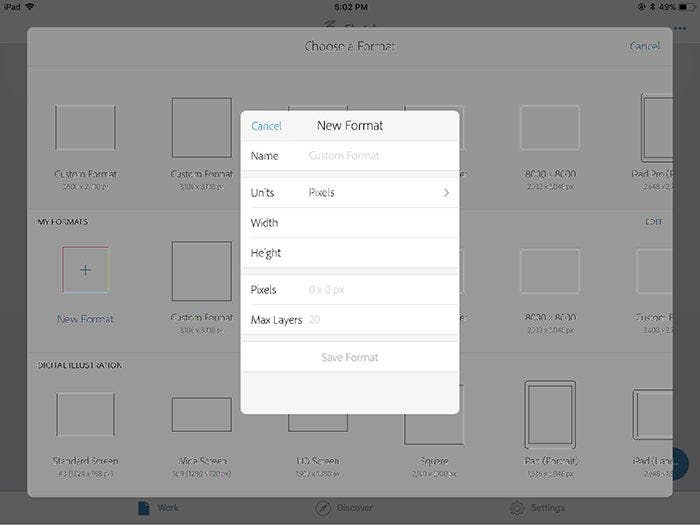Choose the Square format icon

coord(433,416)
